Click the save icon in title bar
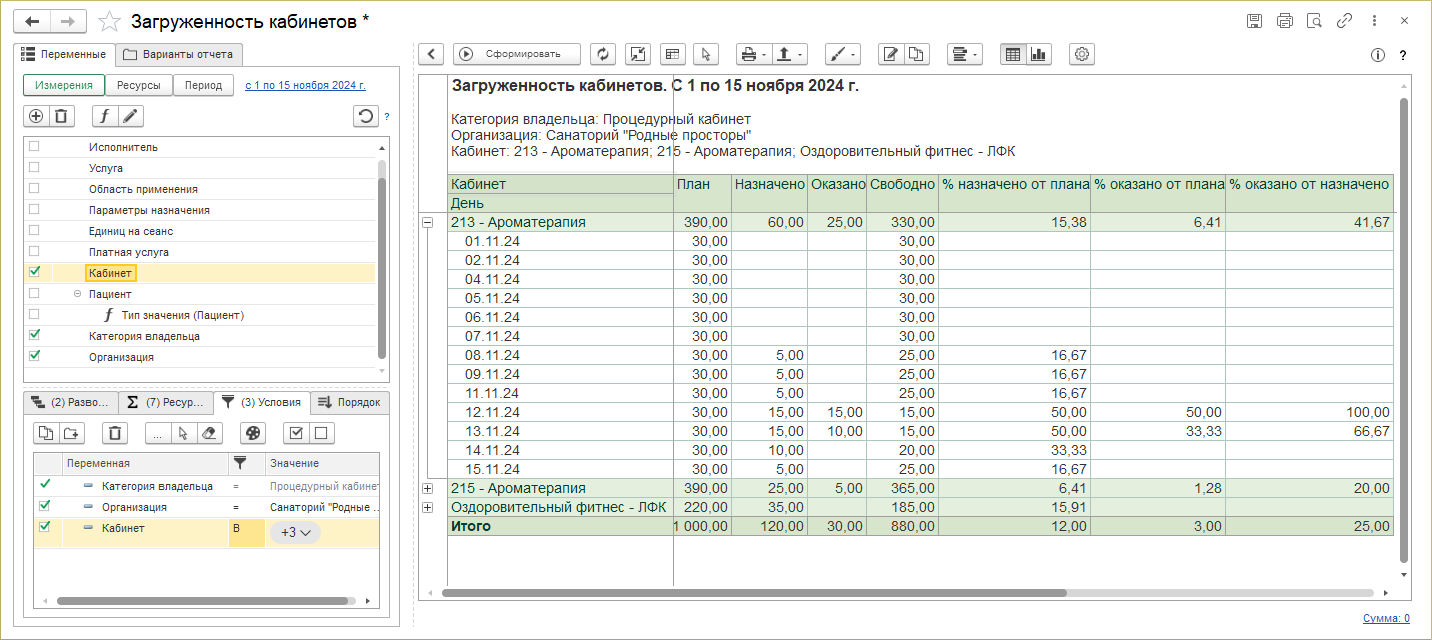This screenshot has width=1432, height=640. (1254, 21)
